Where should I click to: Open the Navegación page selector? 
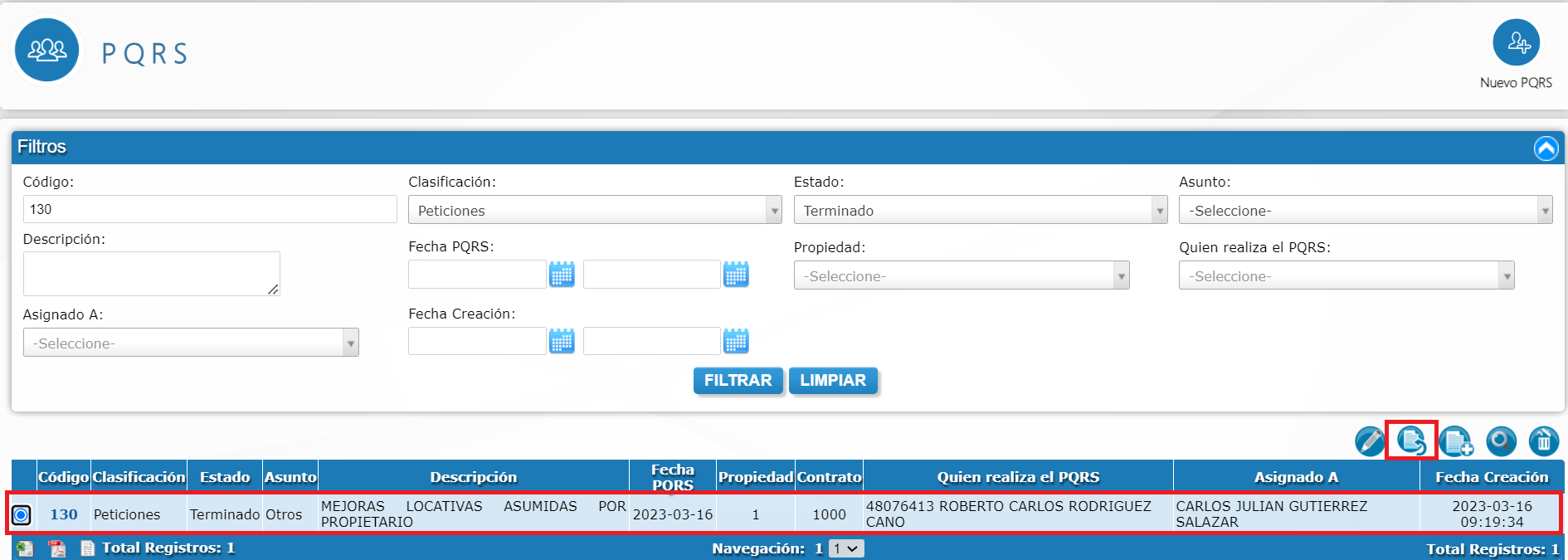point(846,548)
